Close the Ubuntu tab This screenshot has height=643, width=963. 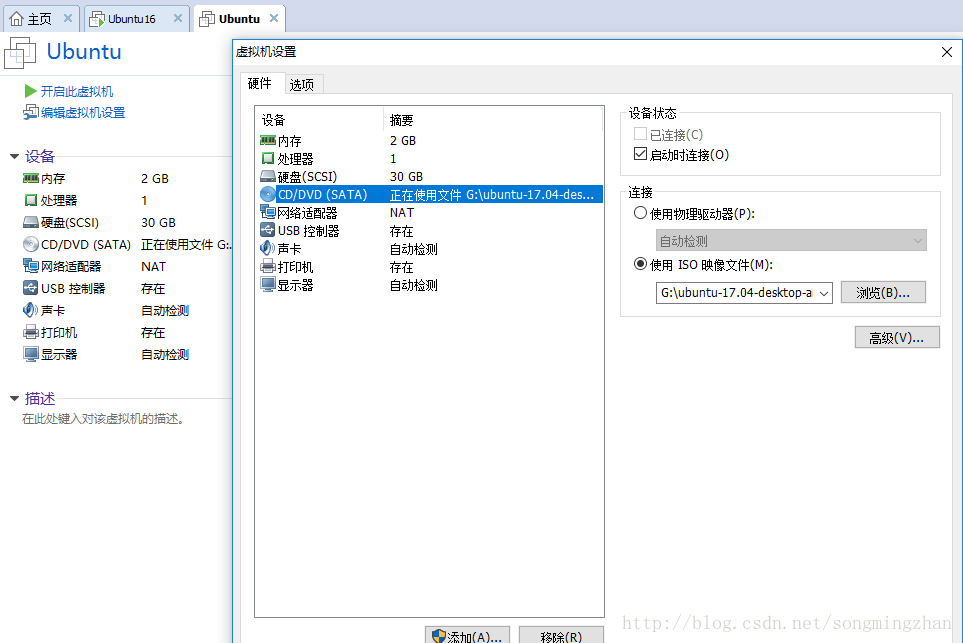[x=274, y=18]
